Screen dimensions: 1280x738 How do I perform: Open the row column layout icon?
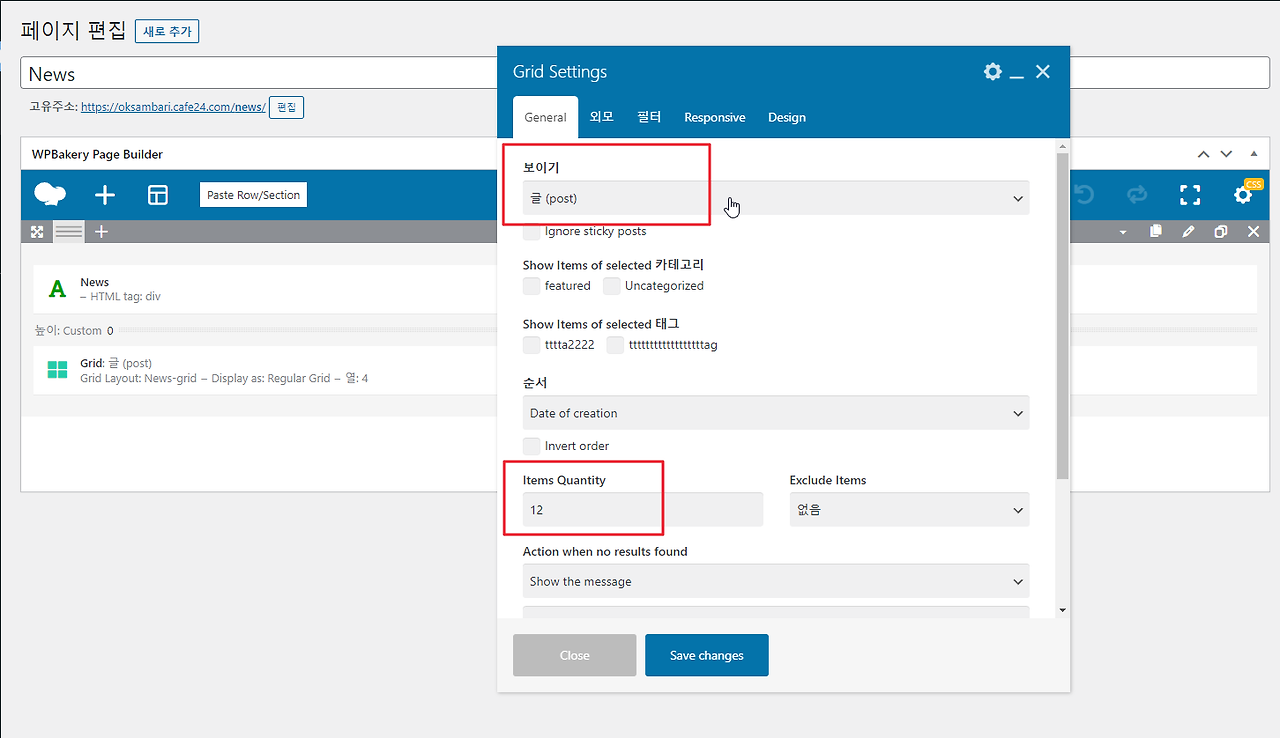click(x=69, y=232)
